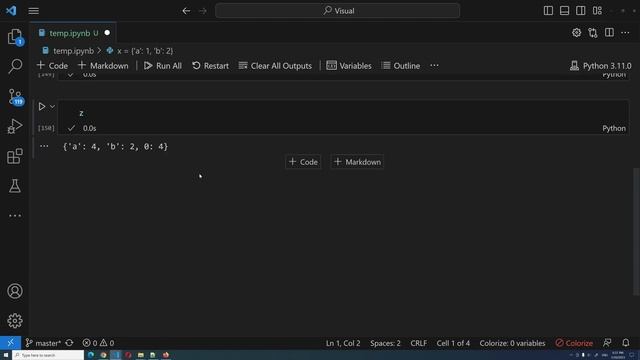This screenshot has height=360, width=640.
Task: Open the hamburger application menu
Action: coord(33,11)
